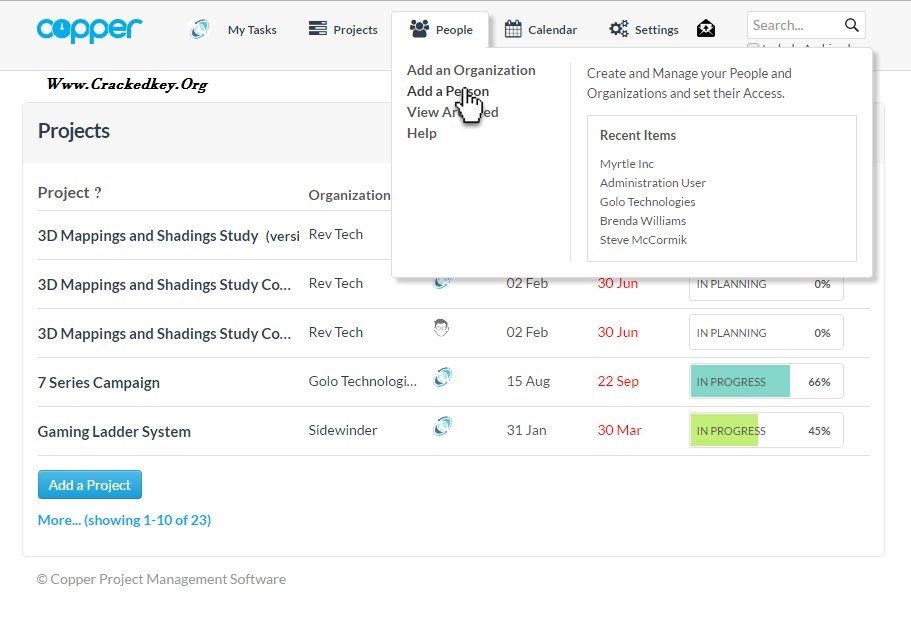Click the 66% In Progress bar

pyautogui.click(x=766, y=382)
